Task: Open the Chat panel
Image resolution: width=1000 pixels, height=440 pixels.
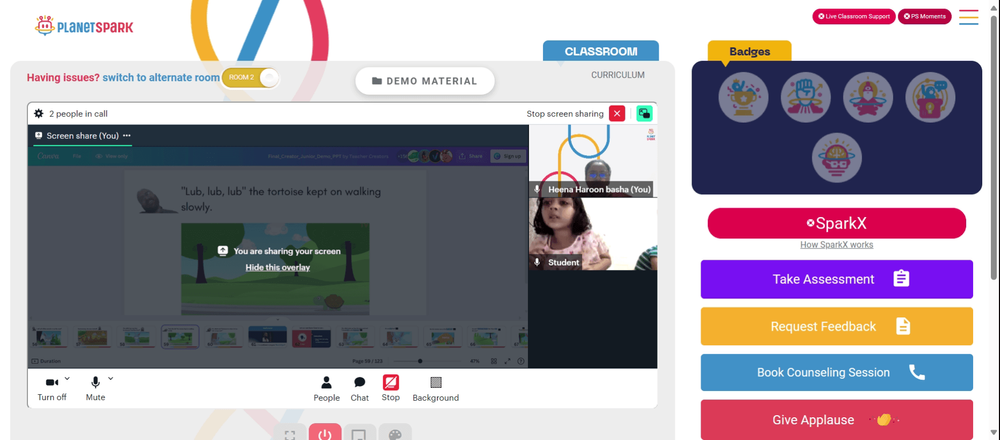Action: coord(360,389)
